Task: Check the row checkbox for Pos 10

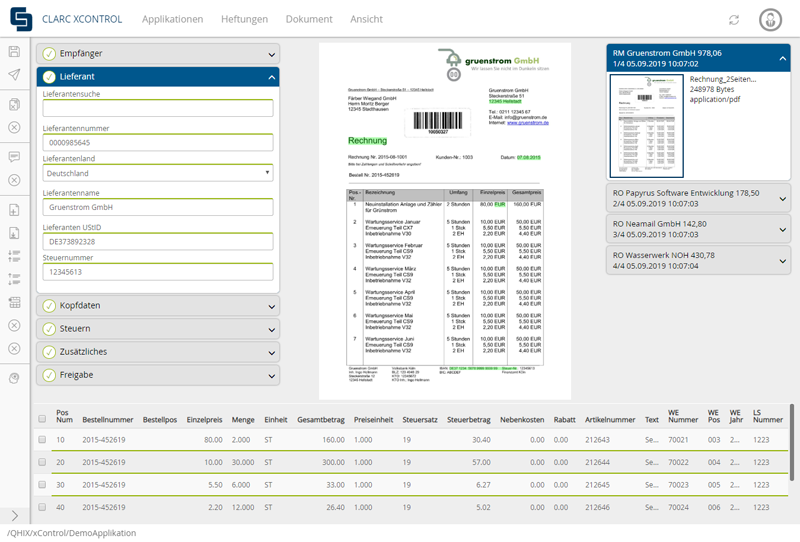Action: (42, 439)
